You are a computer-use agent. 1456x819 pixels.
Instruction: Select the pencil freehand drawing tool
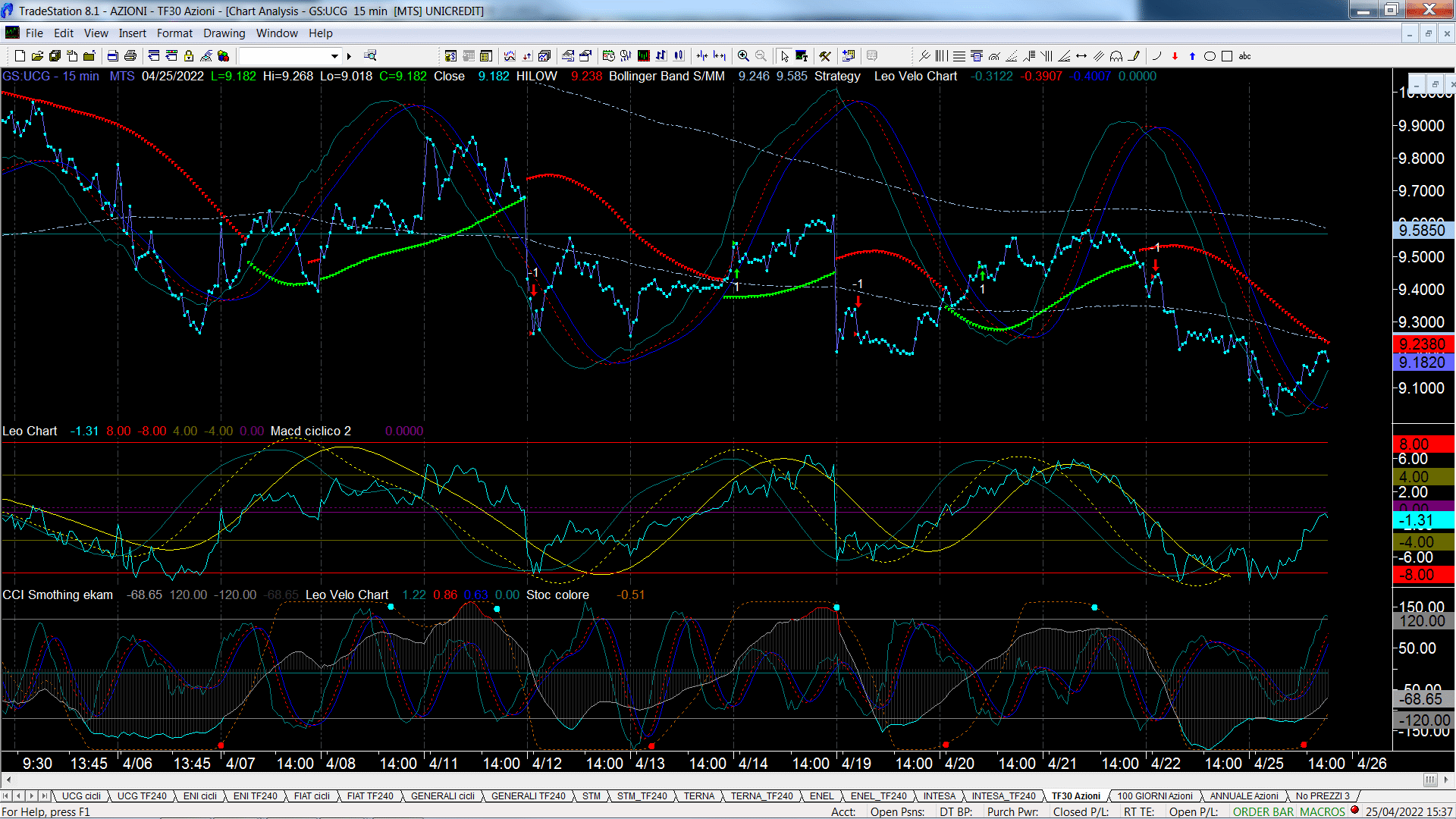click(x=1134, y=56)
